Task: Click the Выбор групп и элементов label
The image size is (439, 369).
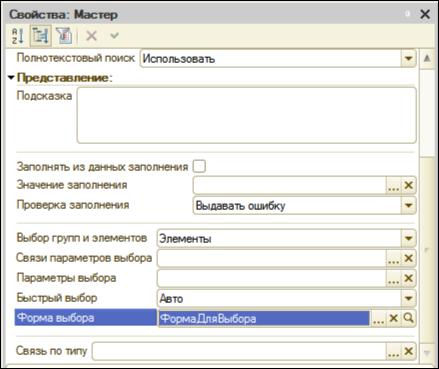Action: (x=82, y=238)
